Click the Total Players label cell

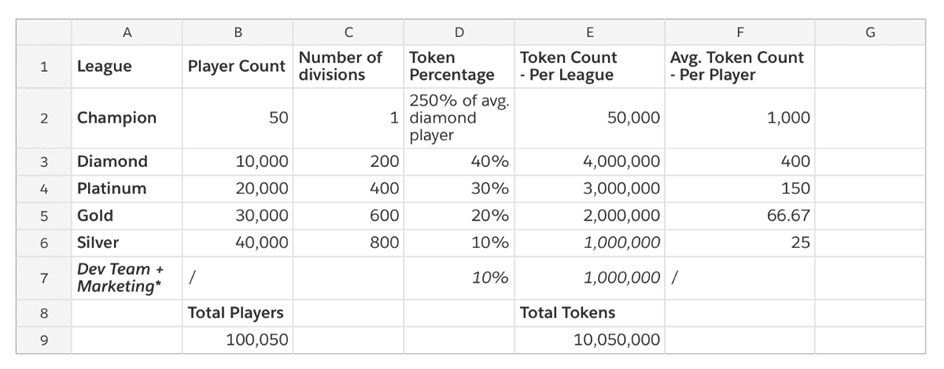click(238, 313)
